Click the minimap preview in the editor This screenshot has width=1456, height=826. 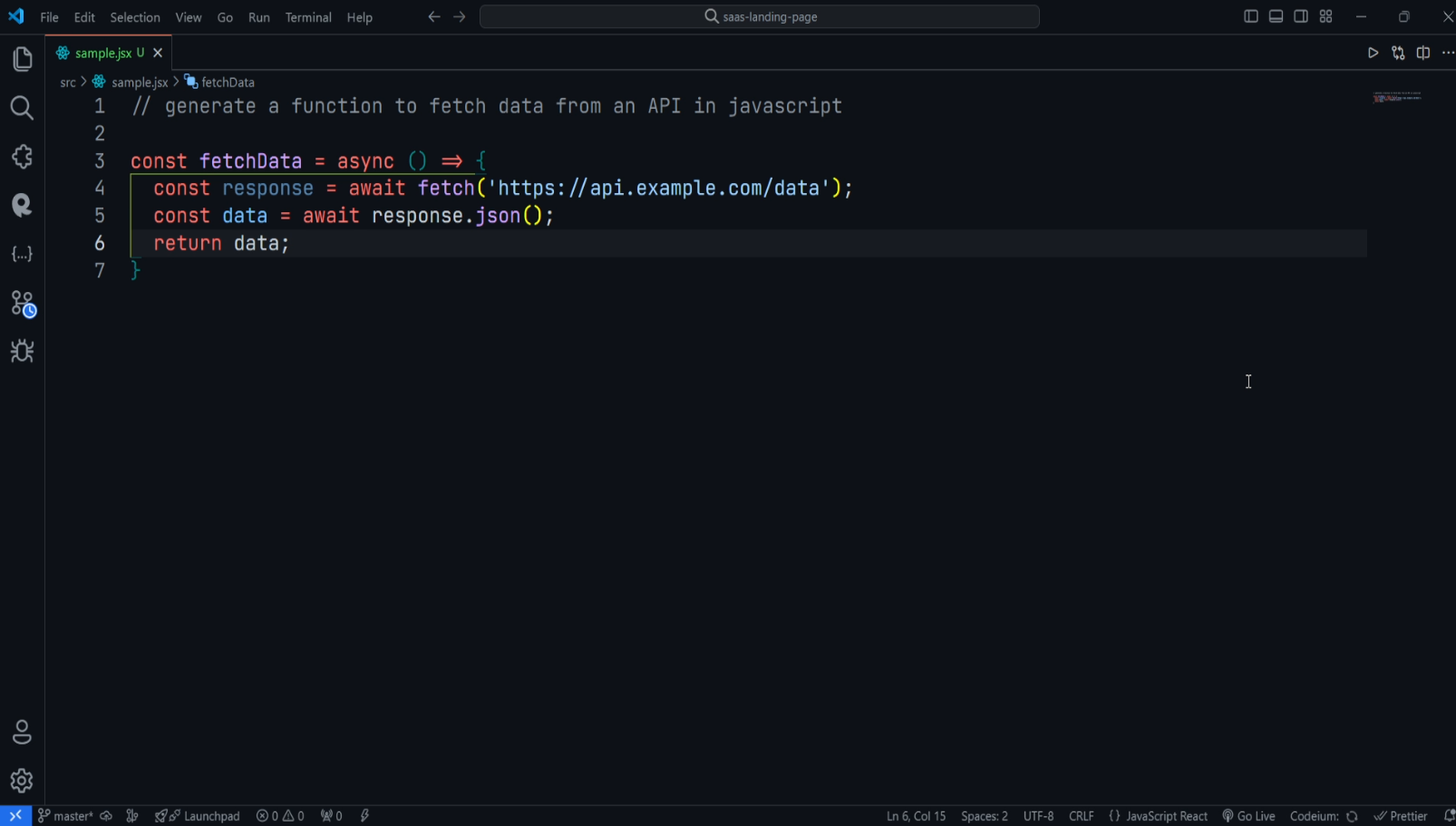(1397, 97)
